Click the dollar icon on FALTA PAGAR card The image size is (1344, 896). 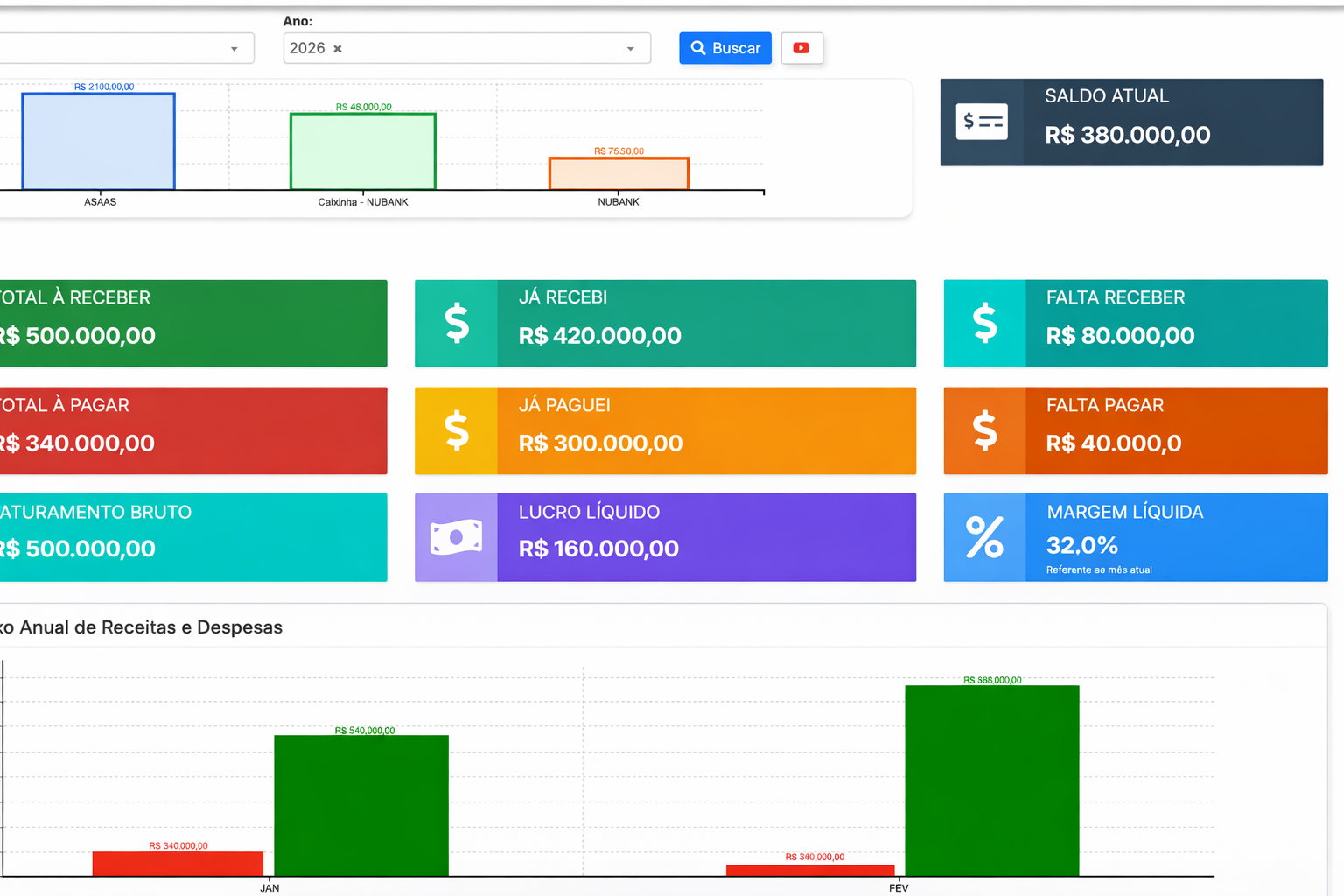tap(985, 430)
